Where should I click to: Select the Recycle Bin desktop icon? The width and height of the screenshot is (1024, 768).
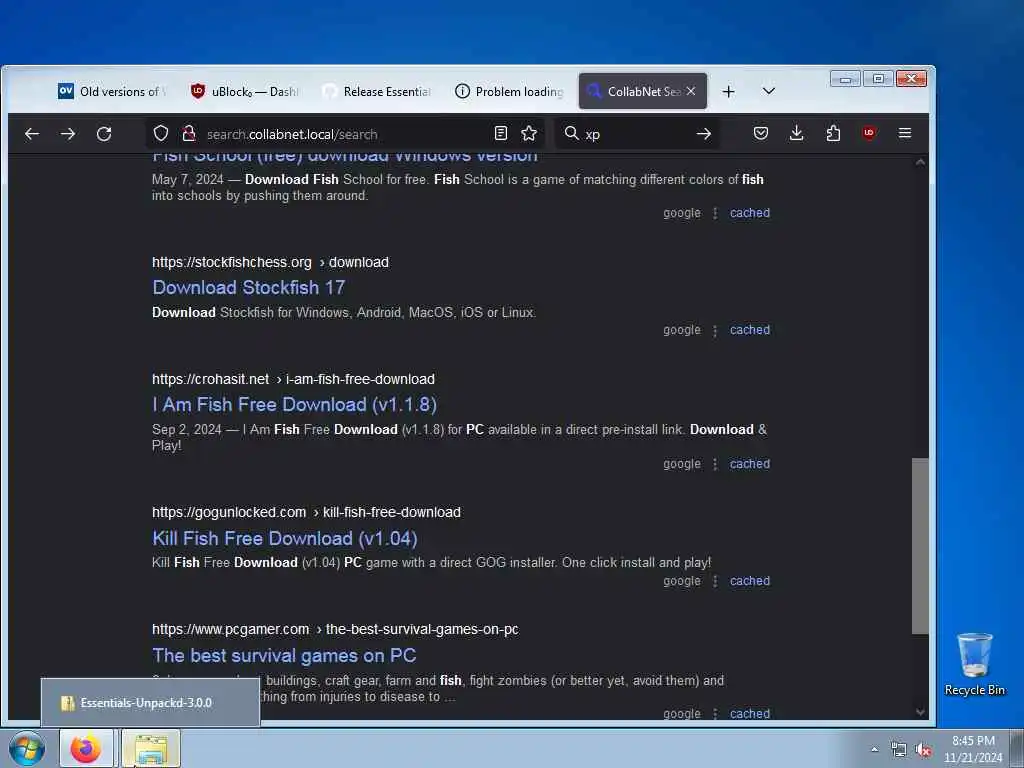pyautogui.click(x=974, y=664)
